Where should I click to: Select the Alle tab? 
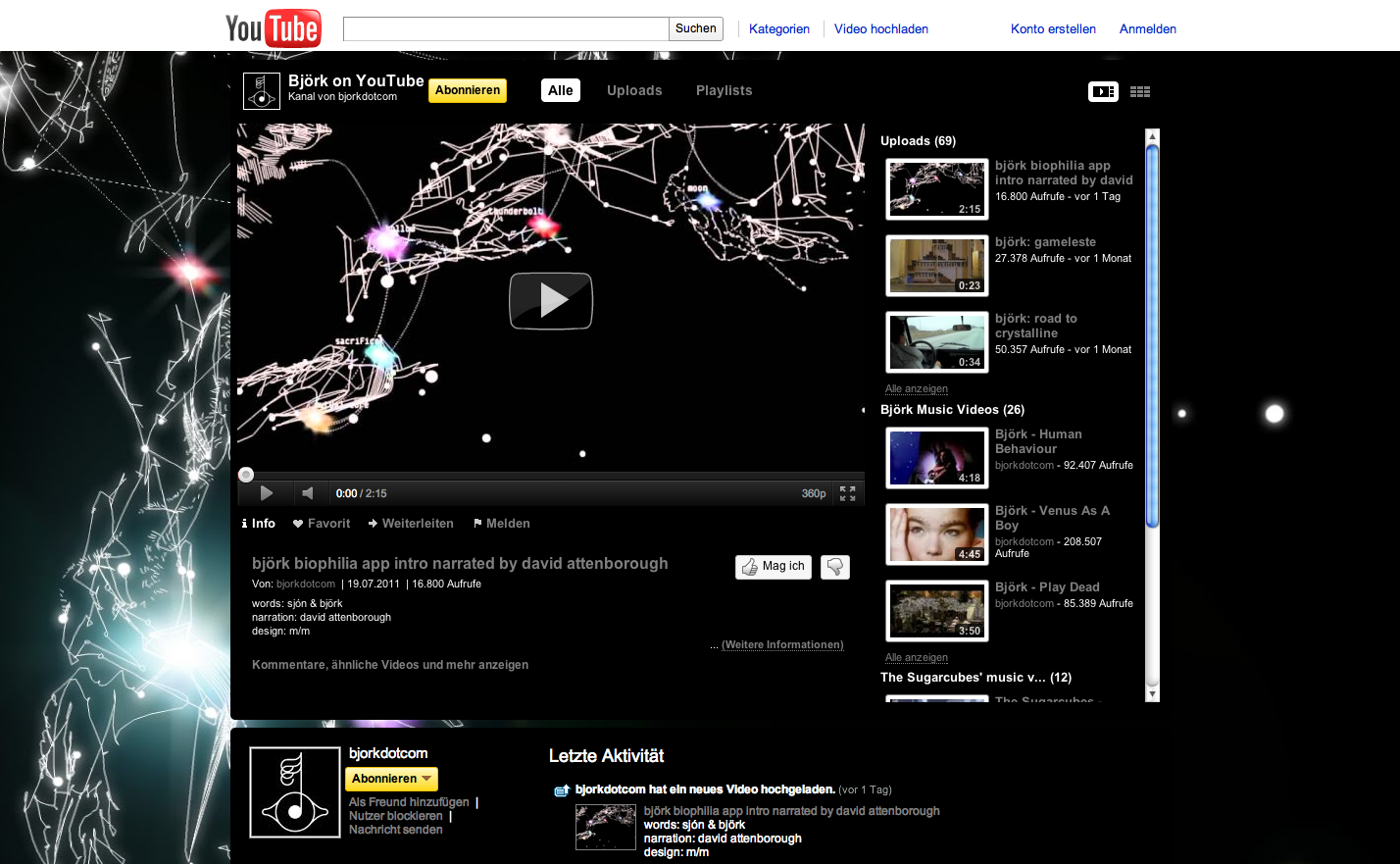[561, 90]
